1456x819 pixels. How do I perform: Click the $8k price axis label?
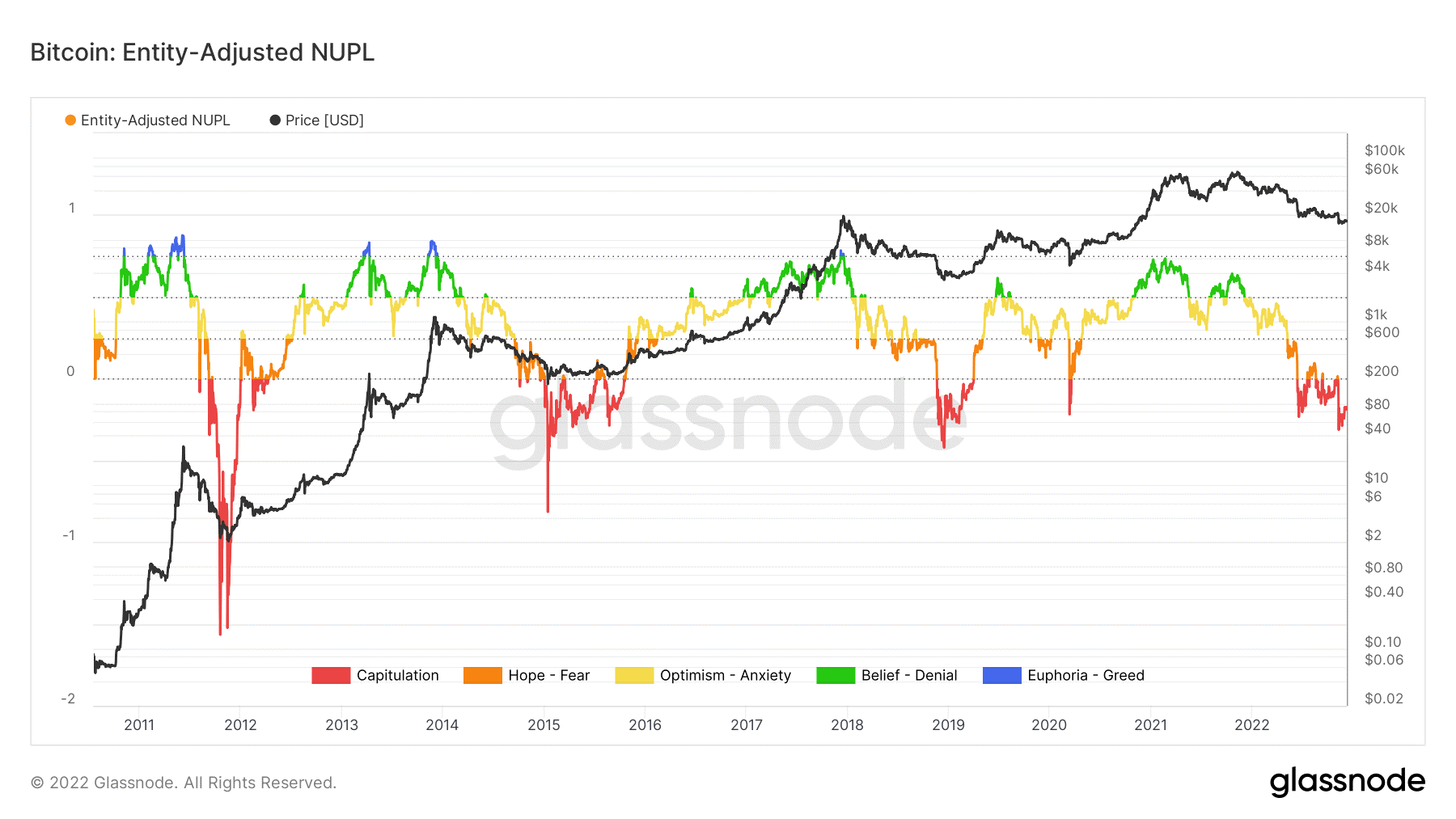click(1377, 240)
